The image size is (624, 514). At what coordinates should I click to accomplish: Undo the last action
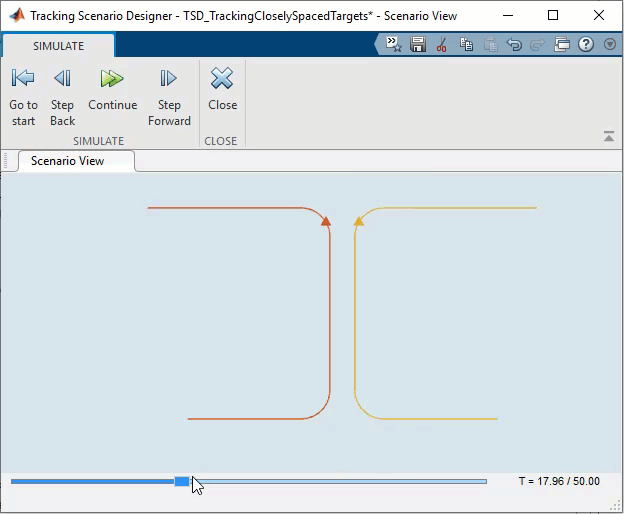(514, 44)
